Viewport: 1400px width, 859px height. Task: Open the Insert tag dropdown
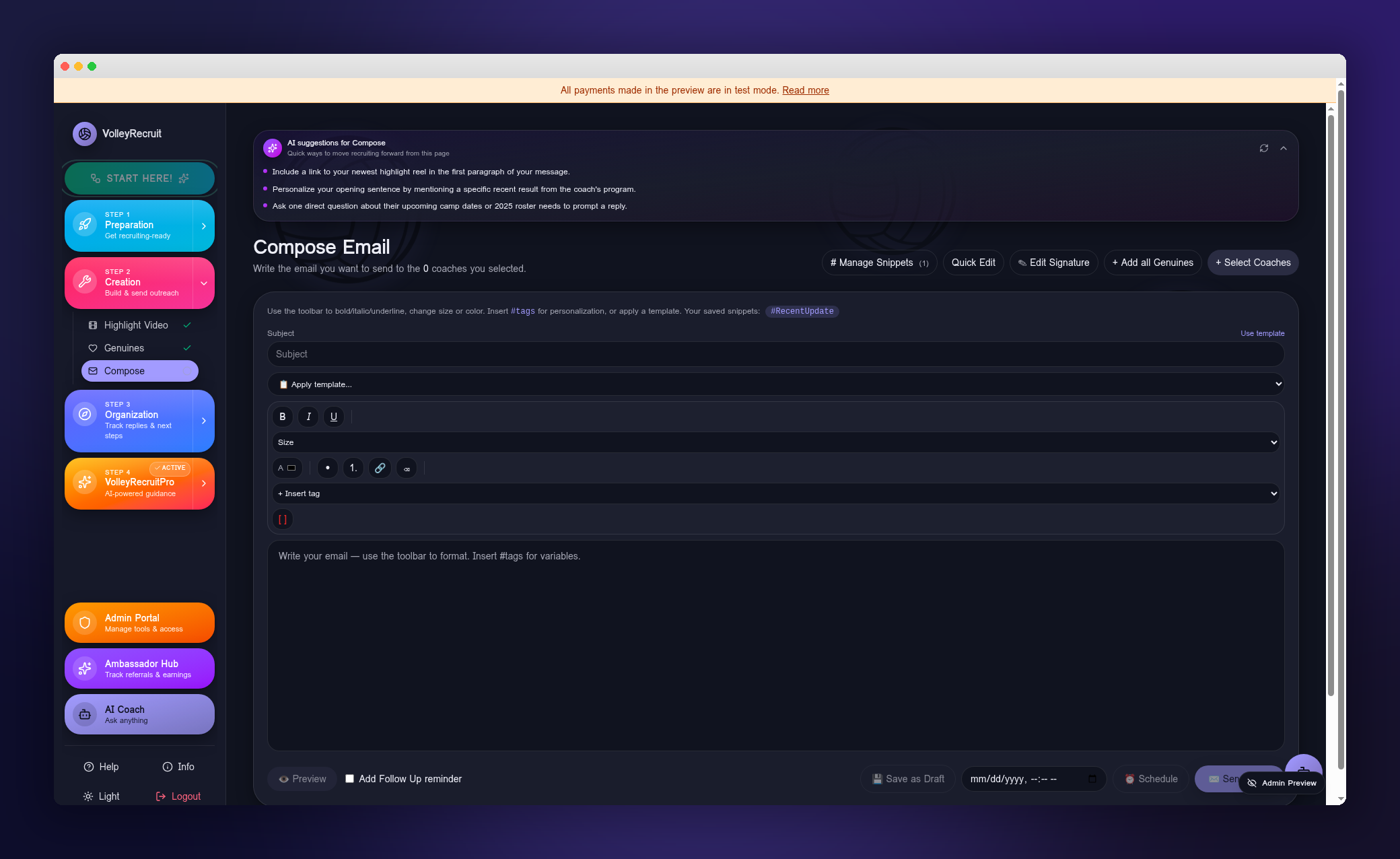coord(776,493)
